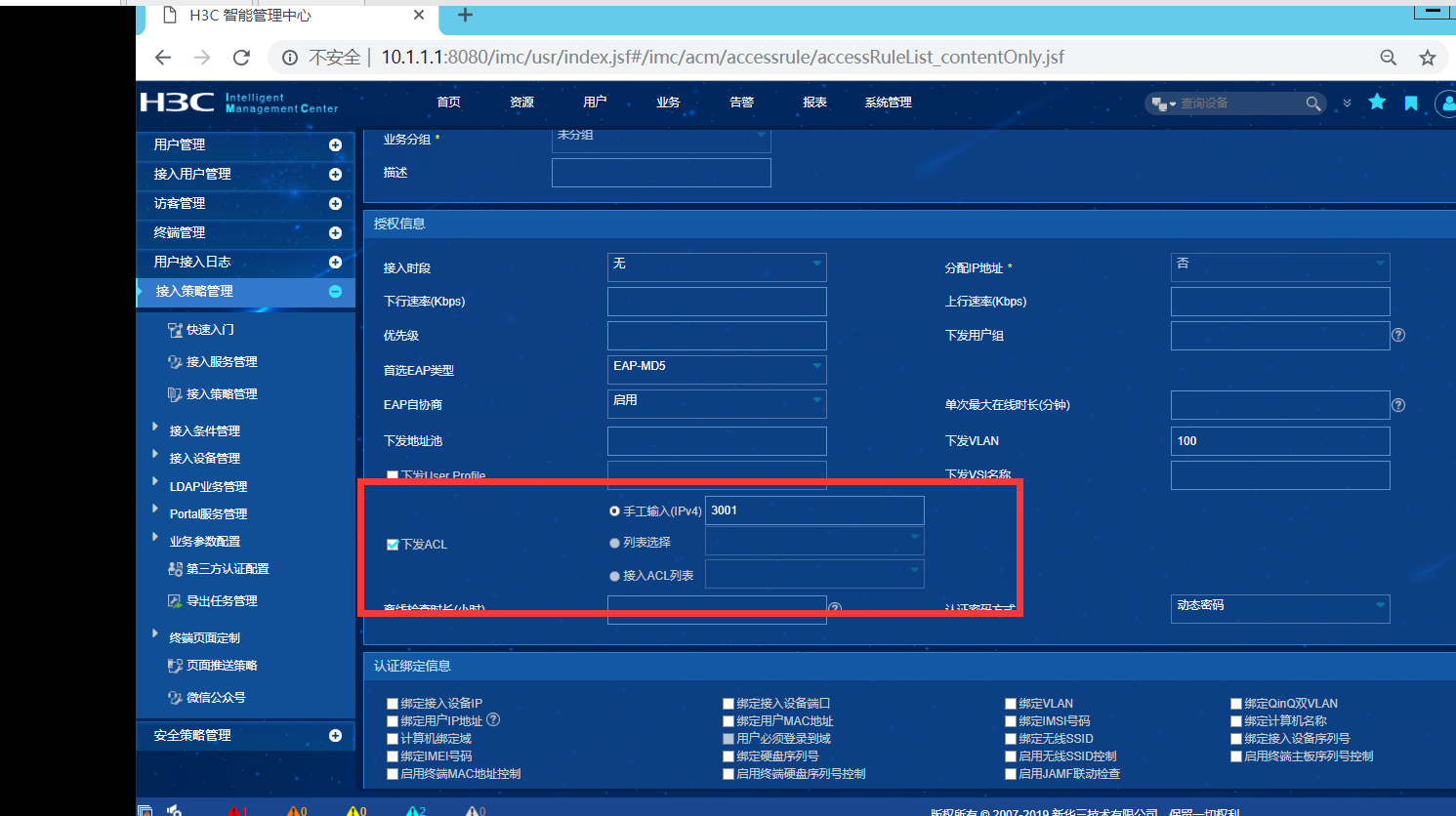Click the yellow minor alarm icon
The image size is (1456, 816).
(x=354, y=810)
